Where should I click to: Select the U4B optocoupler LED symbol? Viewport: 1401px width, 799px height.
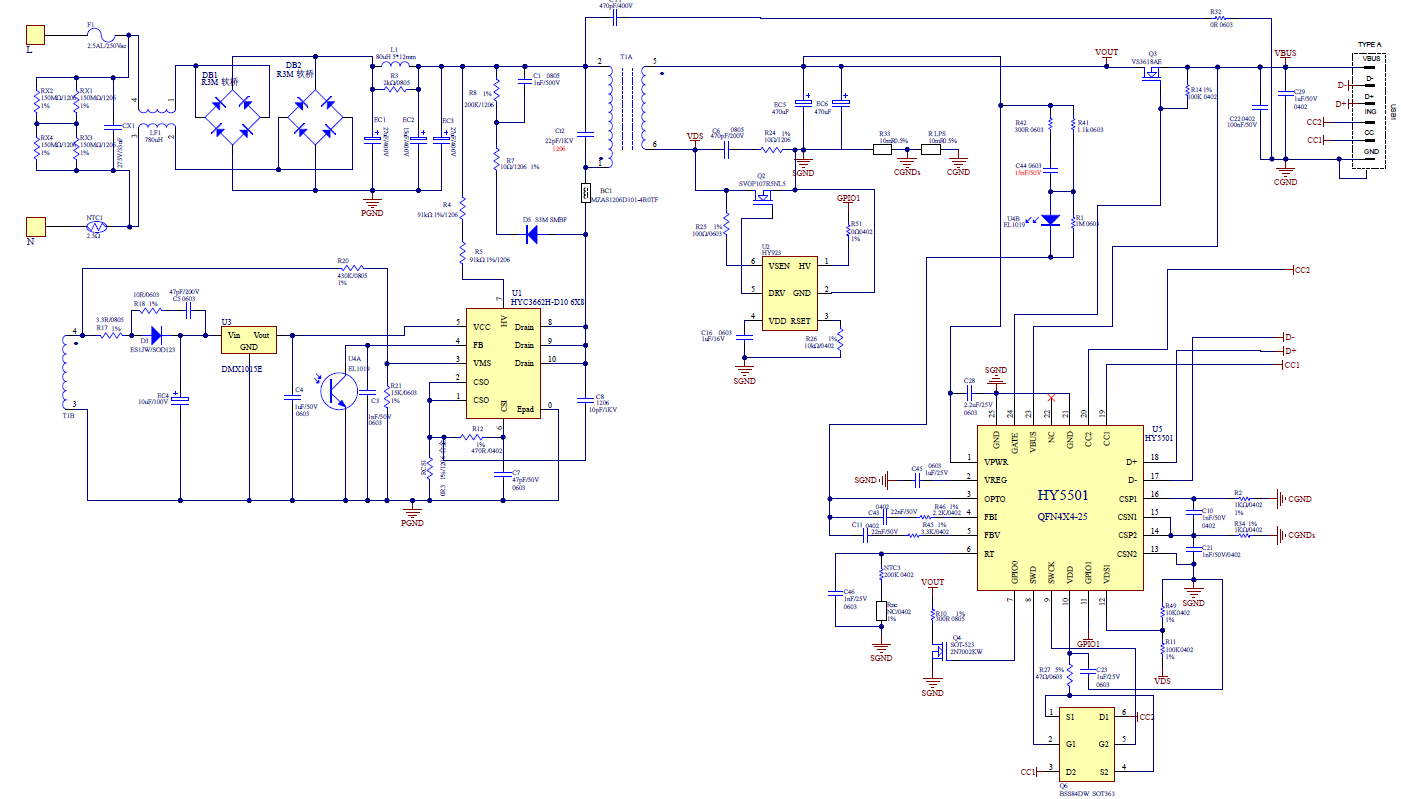[x=1049, y=220]
